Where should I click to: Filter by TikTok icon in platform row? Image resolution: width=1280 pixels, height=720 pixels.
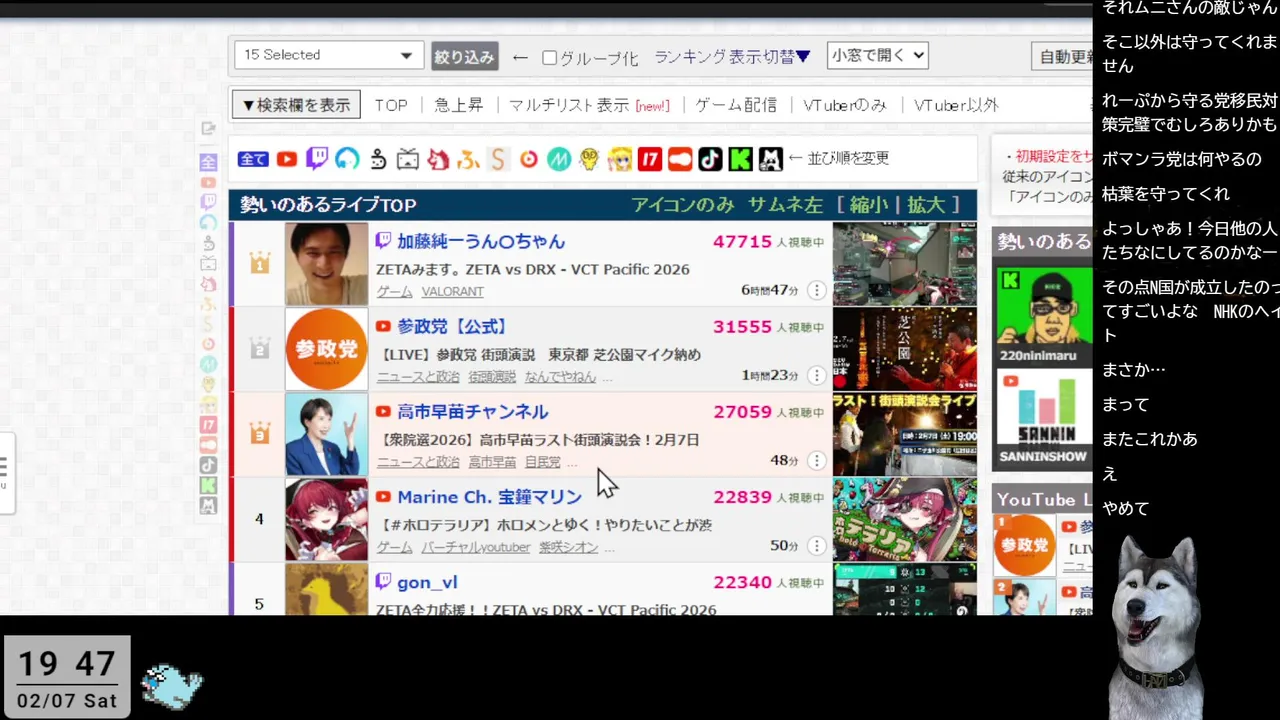[710, 158]
